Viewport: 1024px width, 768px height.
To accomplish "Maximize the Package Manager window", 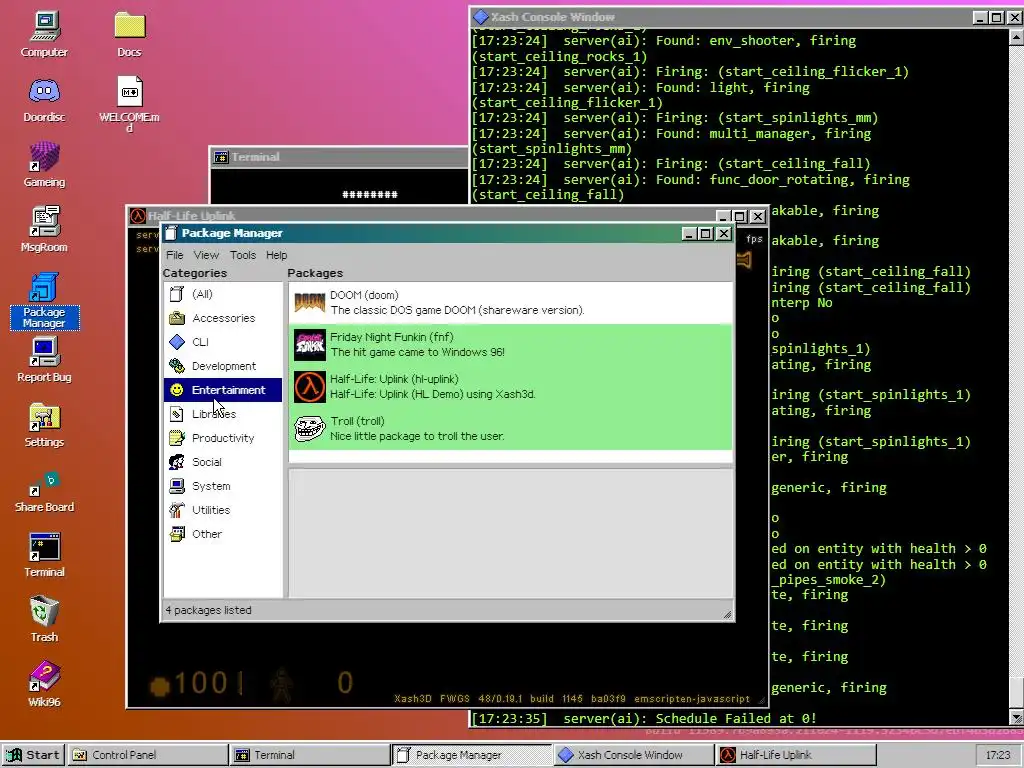I will [705, 233].
